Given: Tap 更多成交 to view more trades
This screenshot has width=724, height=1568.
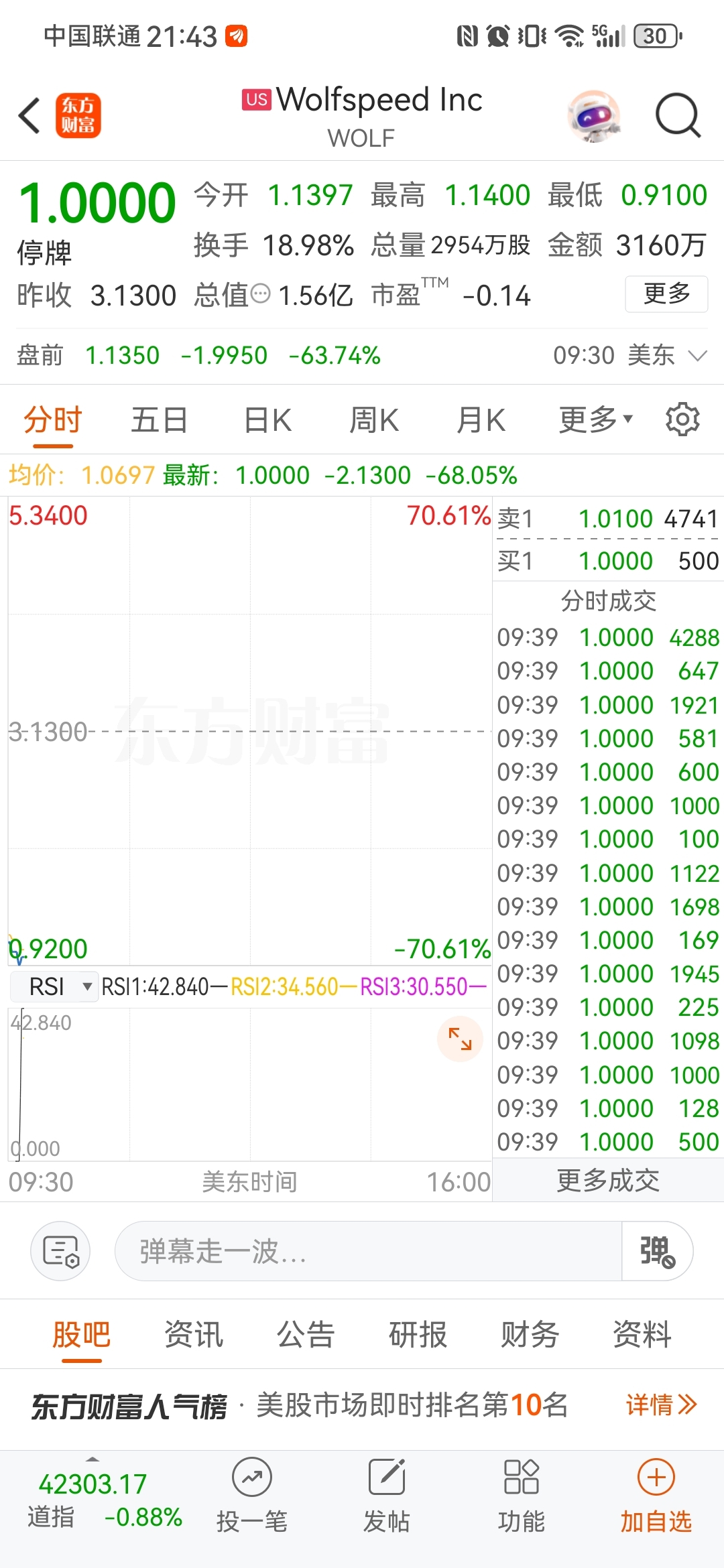Looking at the screenshot, I should click(608, 1181).
